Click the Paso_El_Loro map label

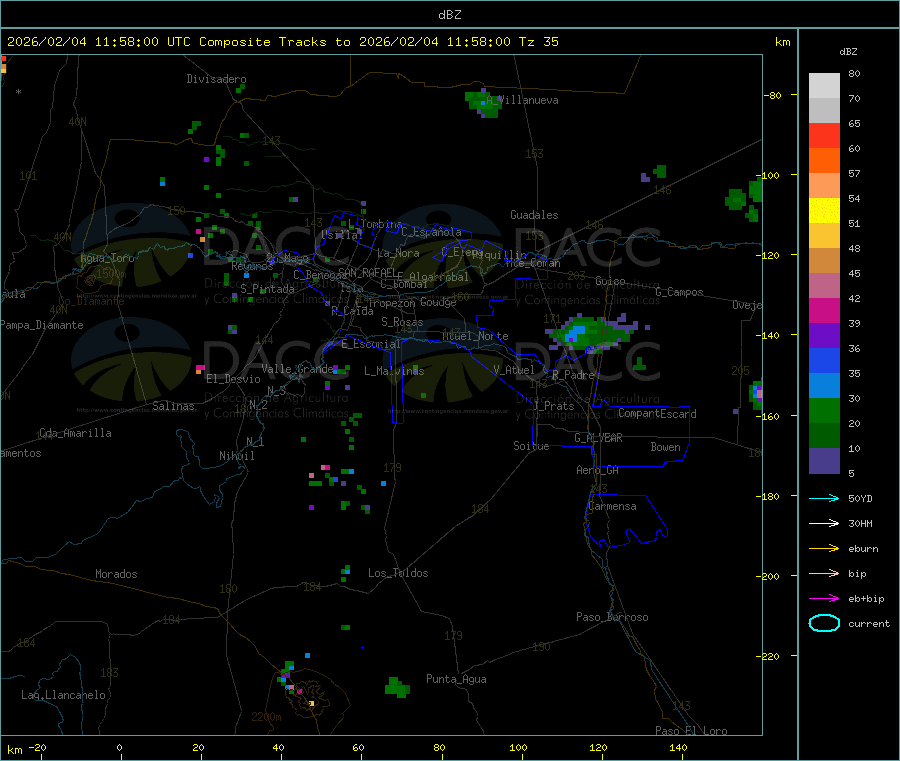[x=692, y=730]
